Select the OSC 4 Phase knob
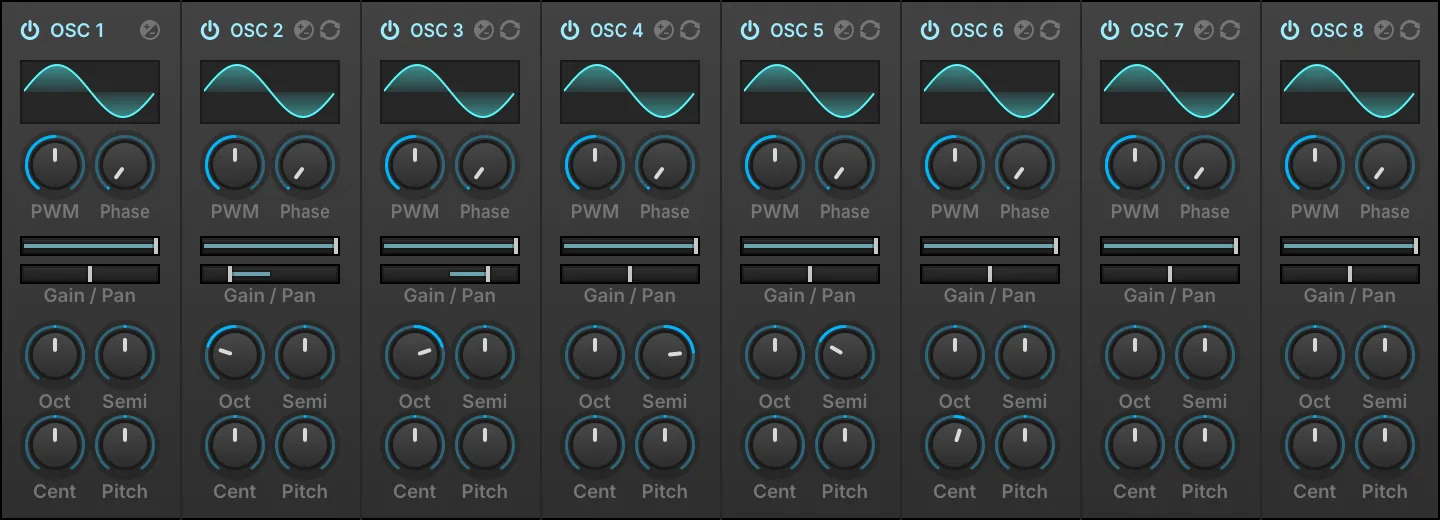The image size is (1440, 520). tap(665, 164)
